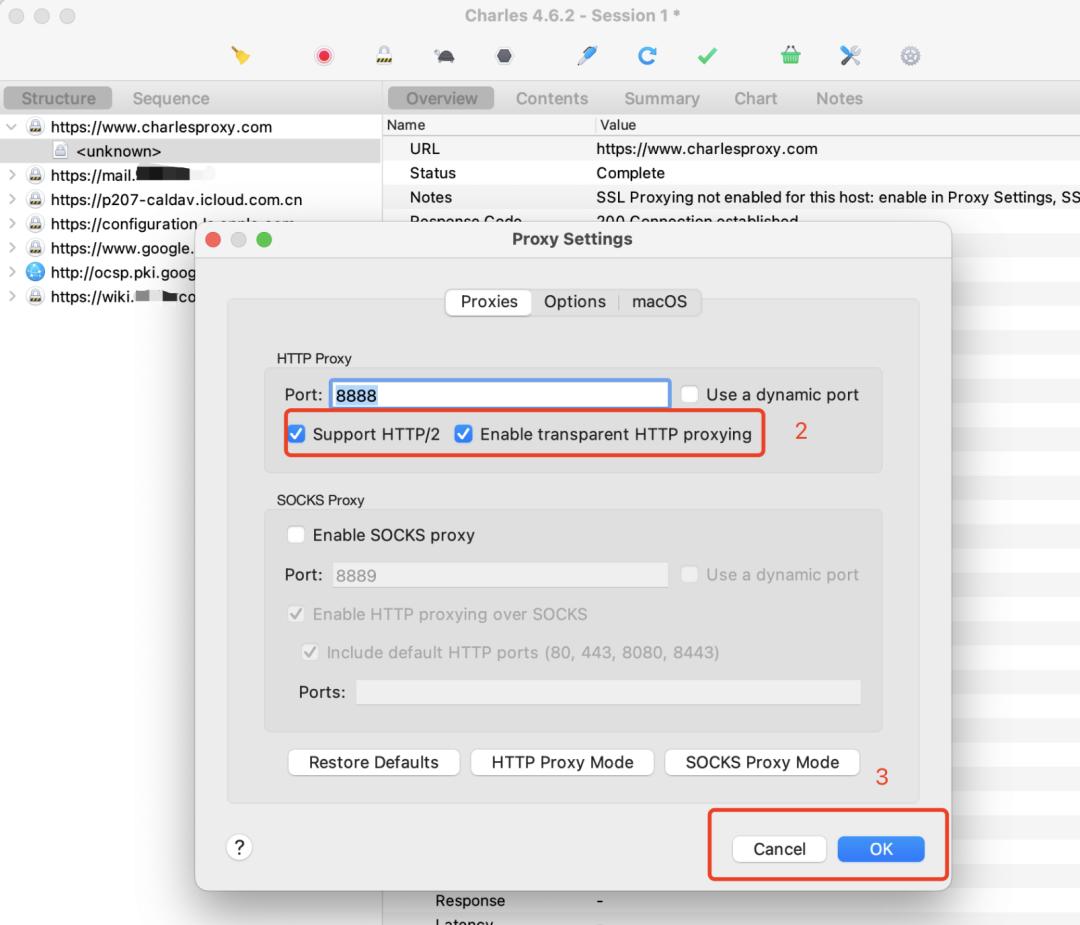Uncheck Support HTTP/2 checkbox

tap(297, 434)
